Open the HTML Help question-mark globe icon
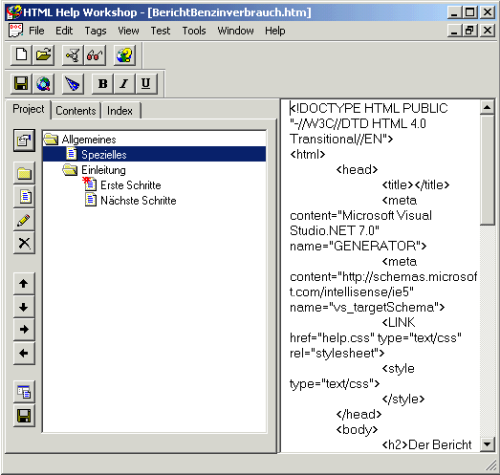This screenshot has height=475, width=500. coord(124,55)
